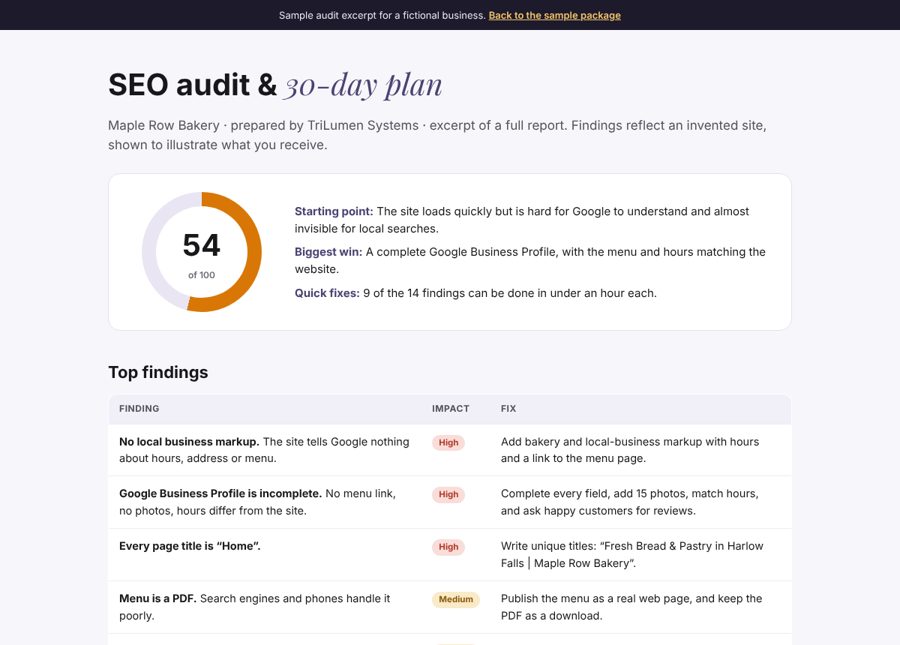Select the 'No local business markup.' finding
Viewport: 900px width, 645px height.
click(x=189, y=442)
